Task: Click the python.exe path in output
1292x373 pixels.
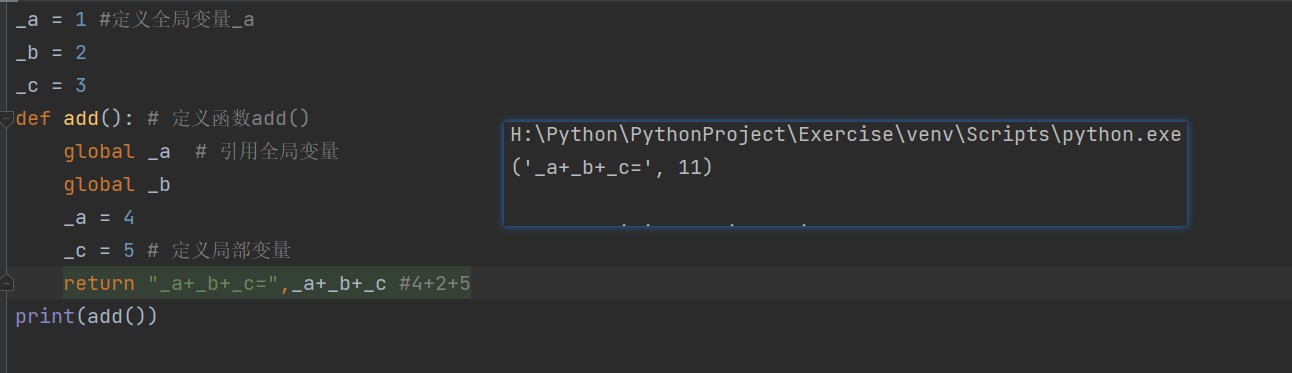Action: (x=846, y=134)
